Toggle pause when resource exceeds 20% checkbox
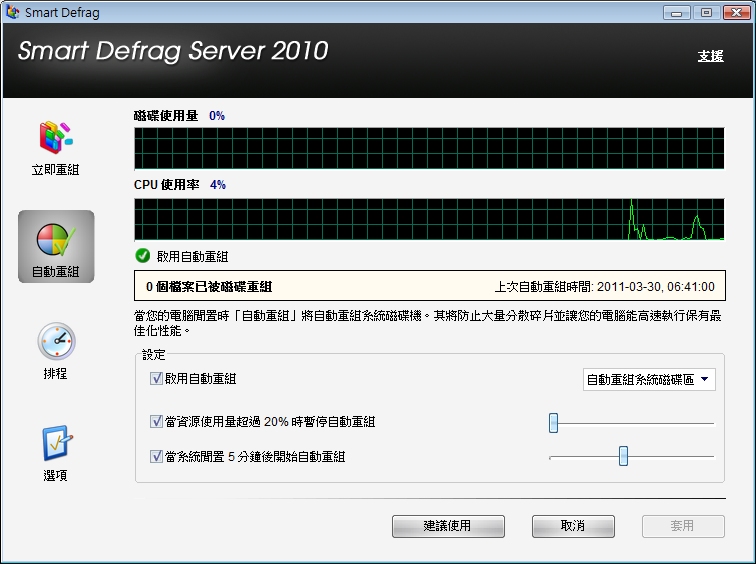The image size is (756, 564). click(x=156, y=421)
